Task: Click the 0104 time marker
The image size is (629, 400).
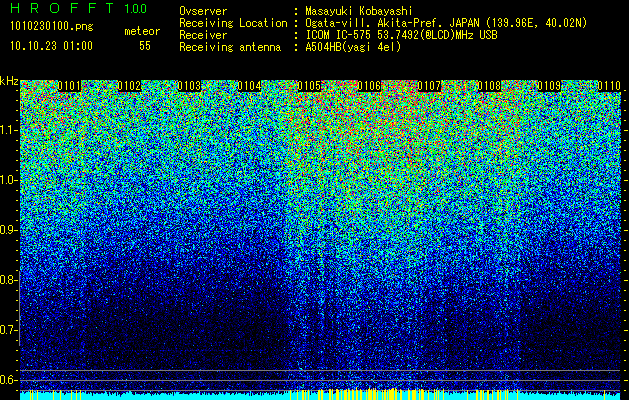Action: 250,86
